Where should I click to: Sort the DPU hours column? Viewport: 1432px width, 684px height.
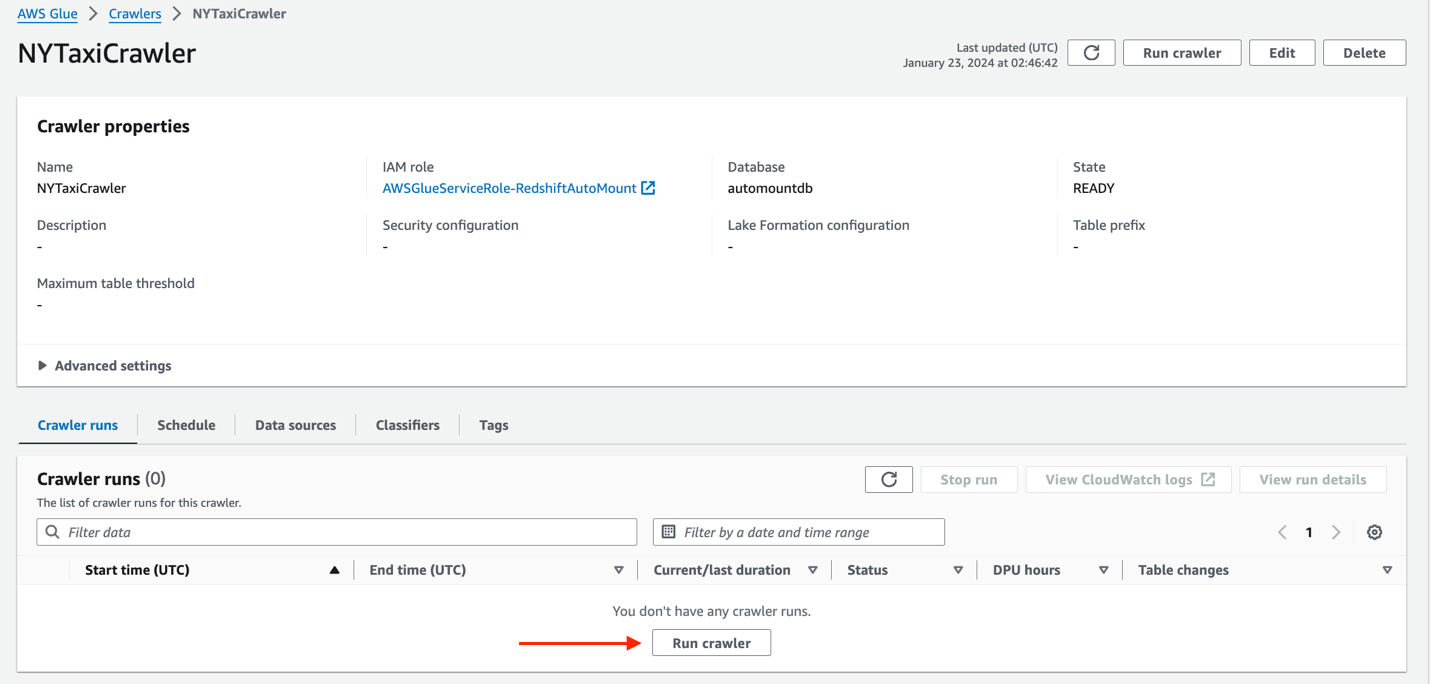click(x=1104, y=570)
